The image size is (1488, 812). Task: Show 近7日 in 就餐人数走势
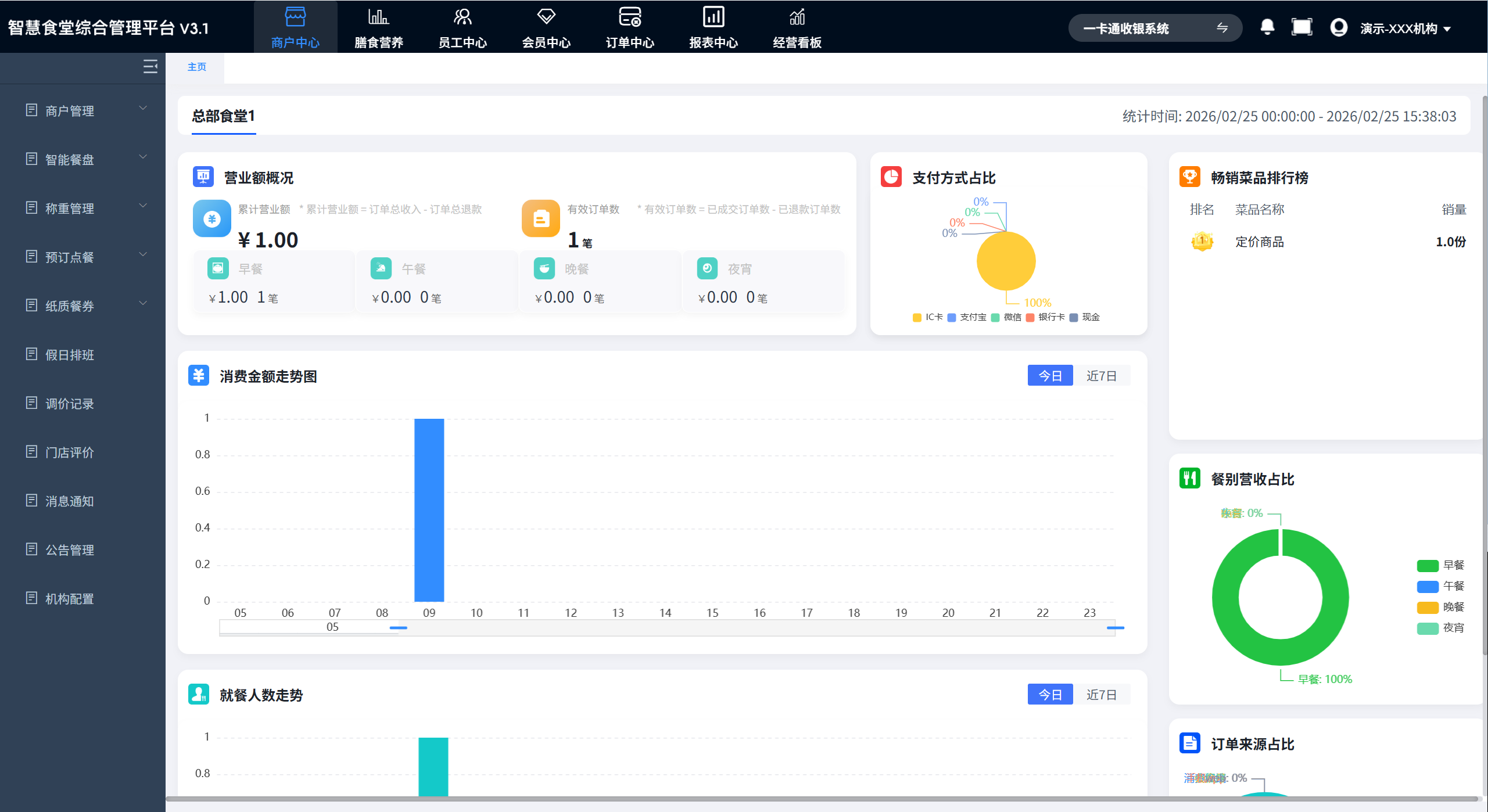(x=1102, y=695)
